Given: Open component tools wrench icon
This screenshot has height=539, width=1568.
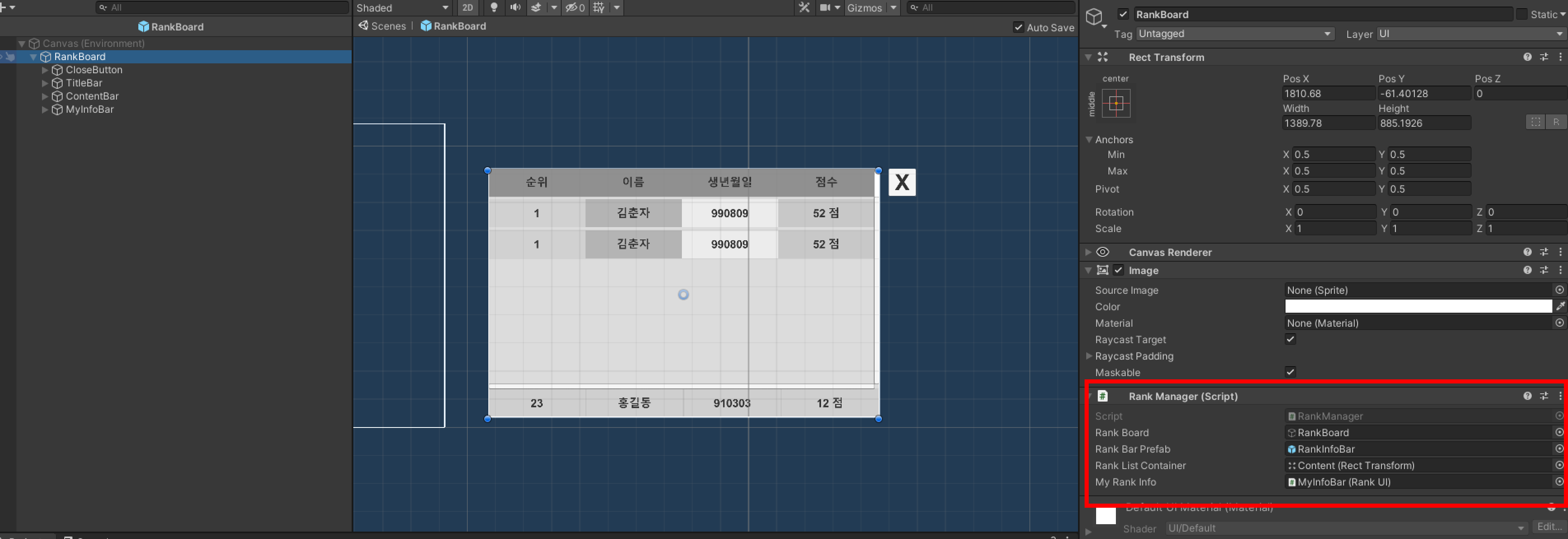Looking at the screenshot, I should [804, 7].
